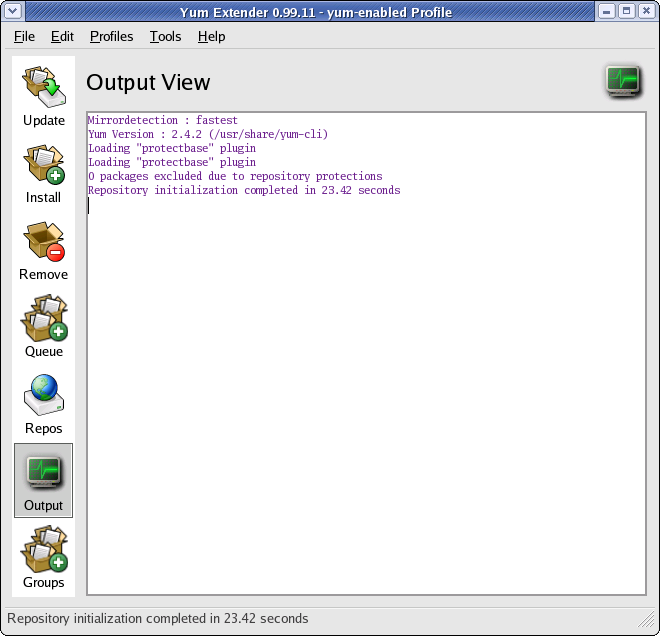This screenshot has width=660, height=636.
Task: Maximize the Yum Extender window
Action: click(626, 12)
